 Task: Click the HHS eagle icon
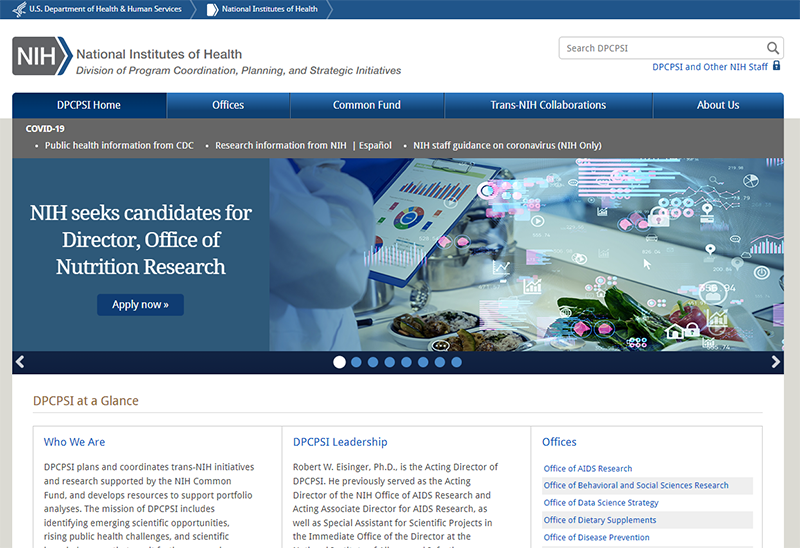19,9
